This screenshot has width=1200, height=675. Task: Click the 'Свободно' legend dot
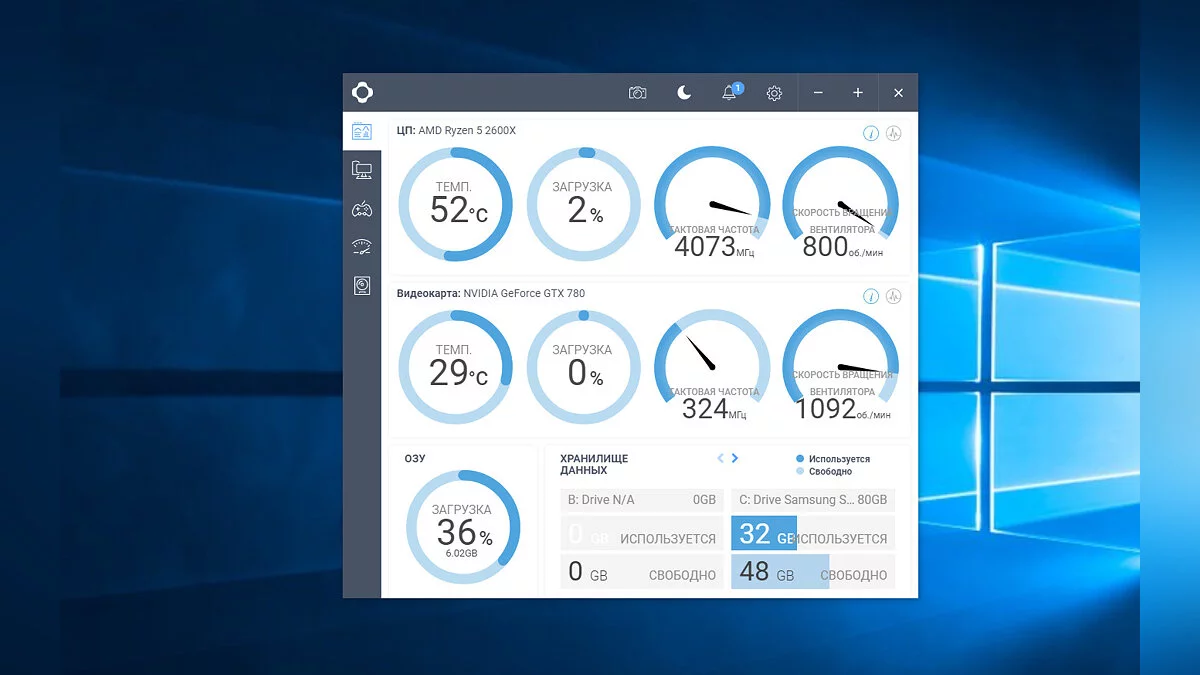click(x=800, y=471)
